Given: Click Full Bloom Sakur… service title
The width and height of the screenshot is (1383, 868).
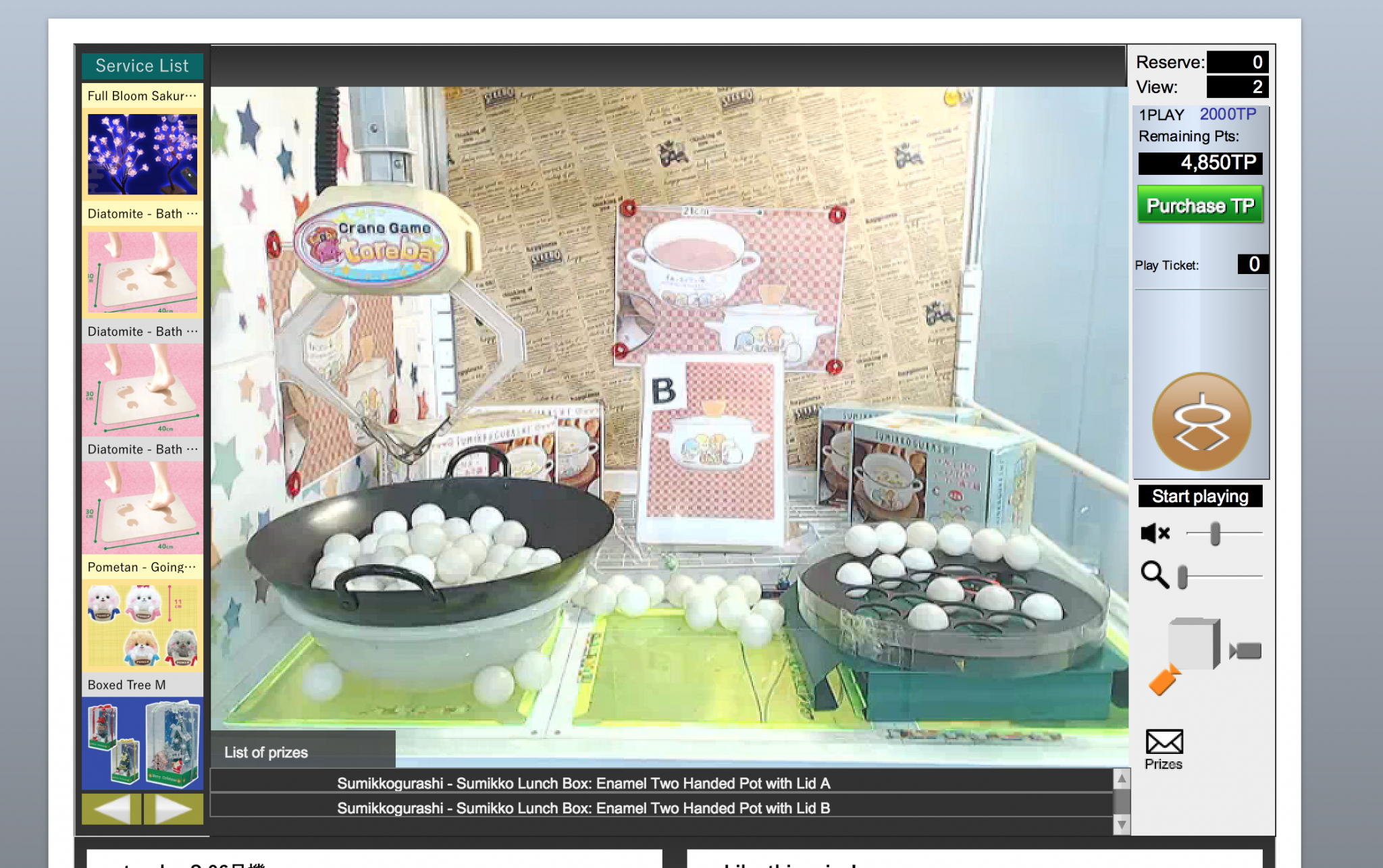Looking at the screenshot, I should [x=142, y=96].
